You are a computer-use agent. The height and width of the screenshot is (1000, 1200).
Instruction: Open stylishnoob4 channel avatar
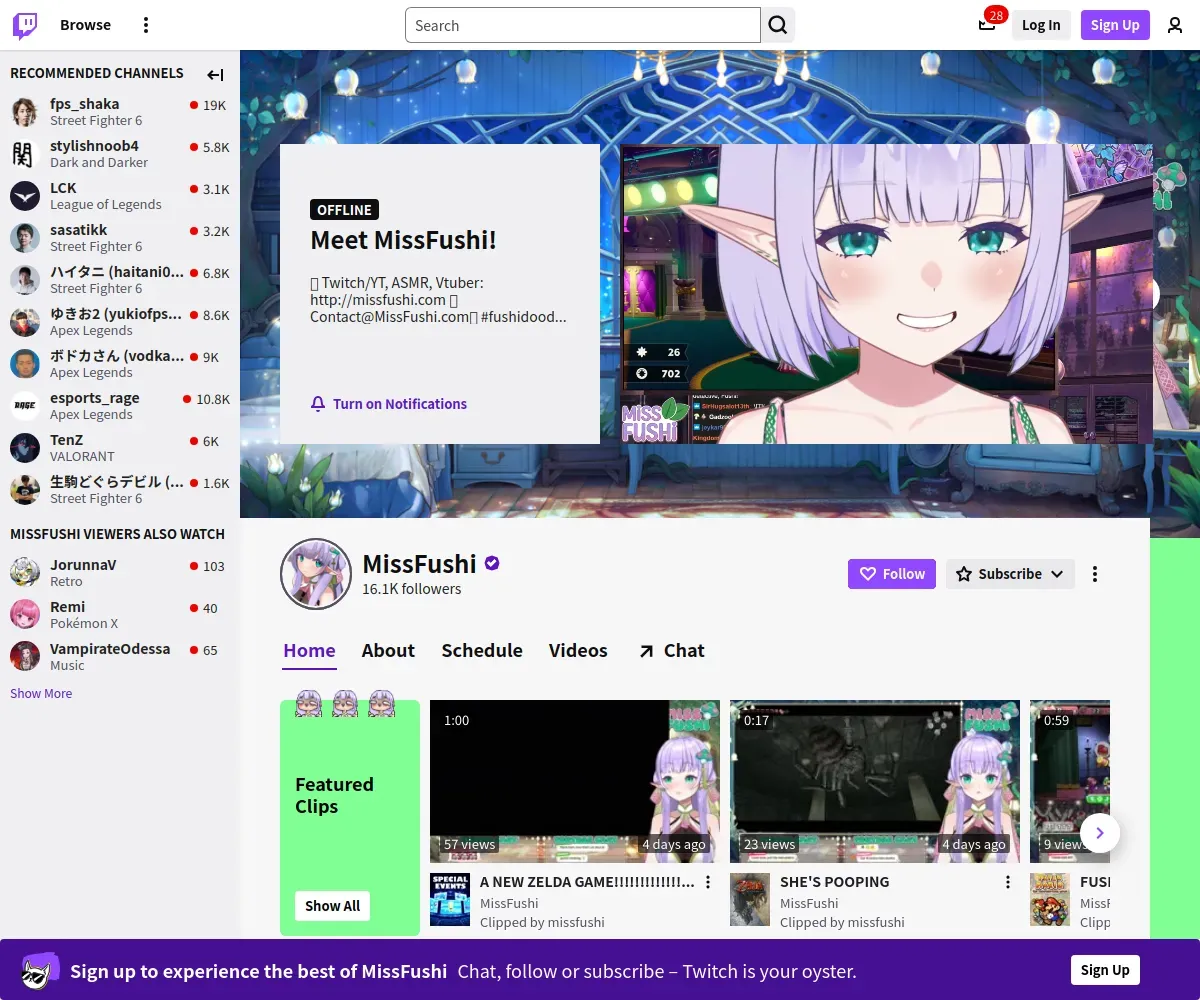point(25,154)
